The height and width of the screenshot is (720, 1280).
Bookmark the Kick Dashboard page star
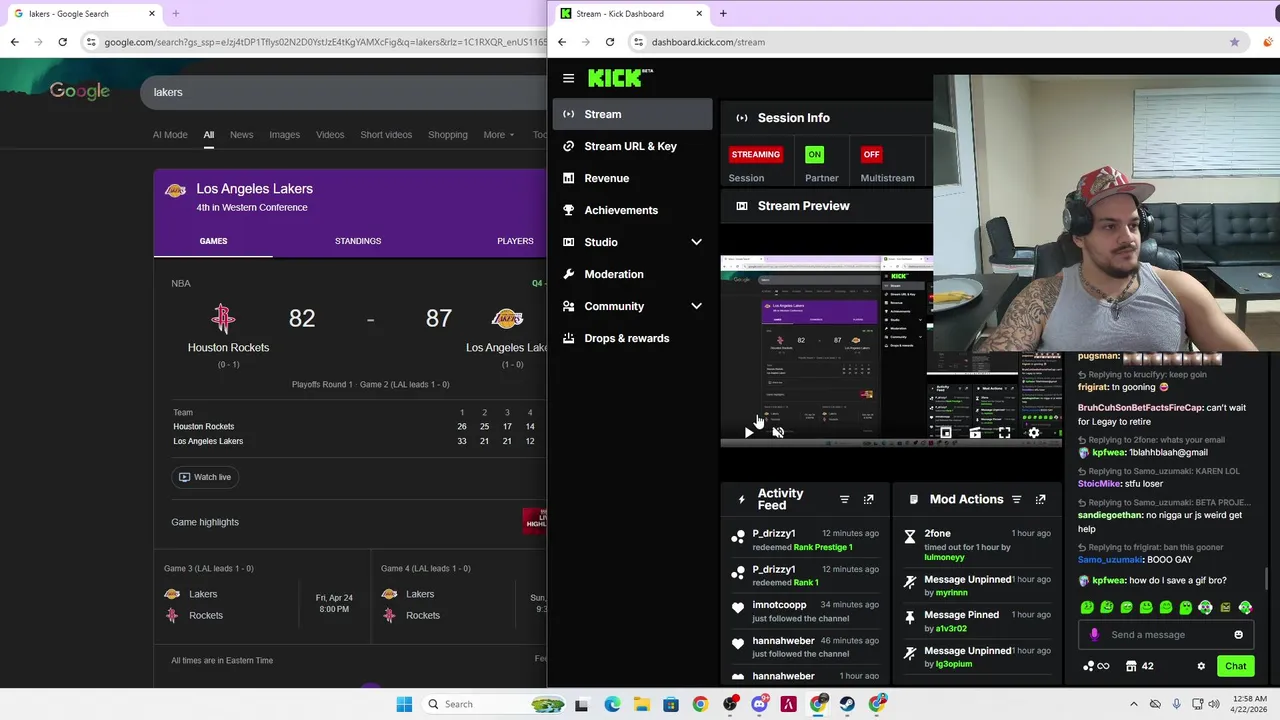[x=1234, y=42]
